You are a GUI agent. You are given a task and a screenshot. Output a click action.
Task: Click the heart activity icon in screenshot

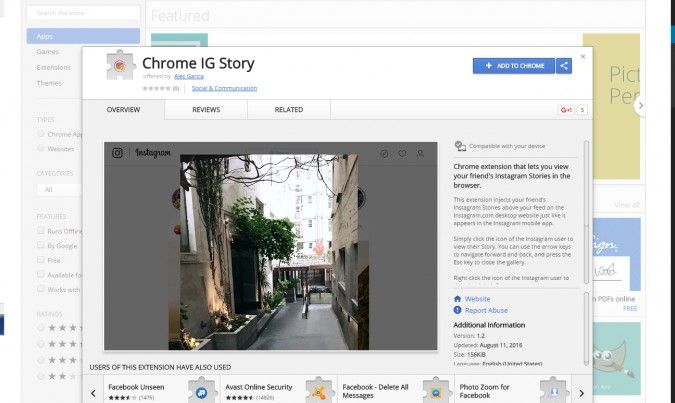(402, 153)
